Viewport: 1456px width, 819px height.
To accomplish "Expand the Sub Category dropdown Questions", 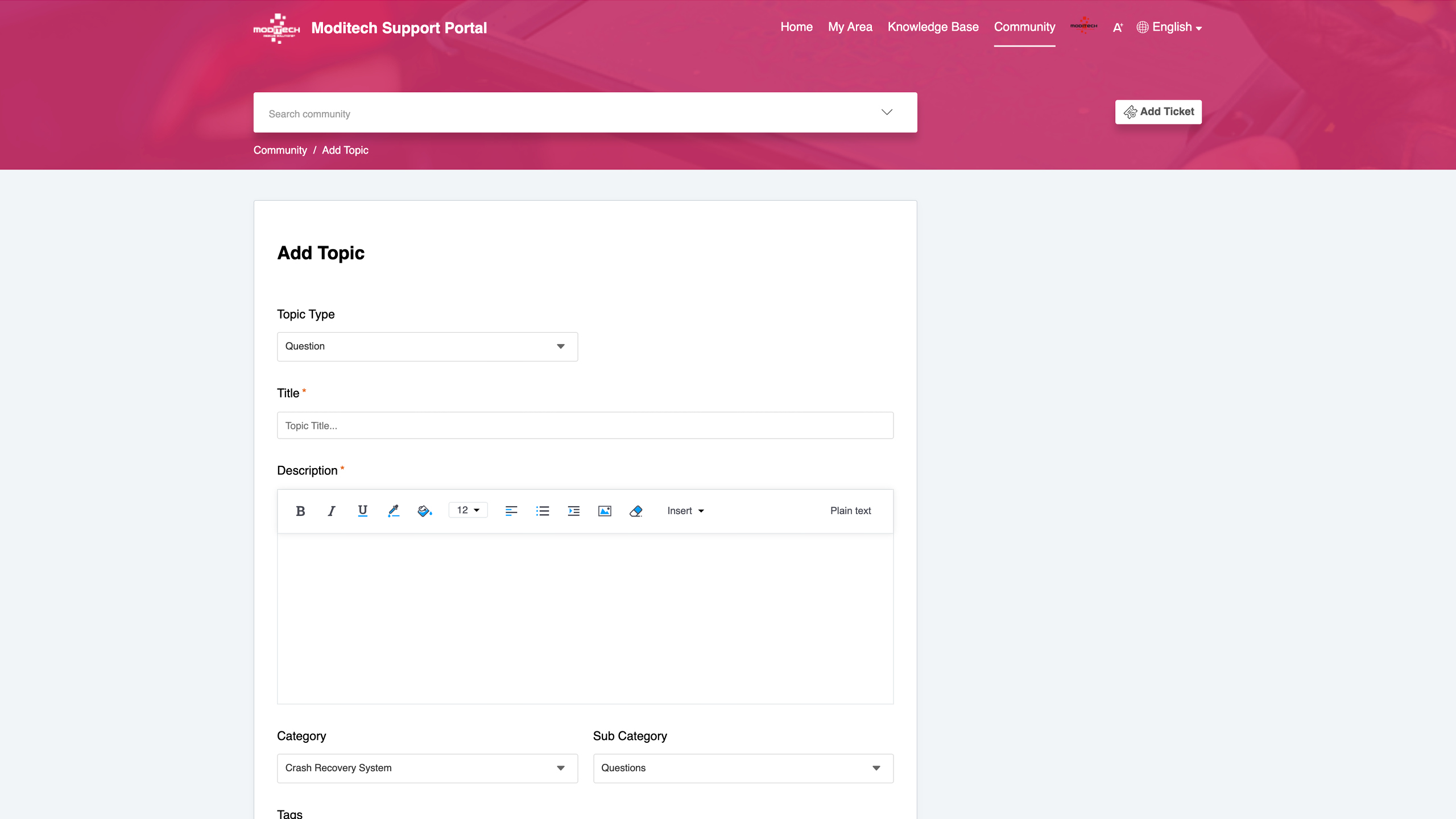I will coord(743,768).
